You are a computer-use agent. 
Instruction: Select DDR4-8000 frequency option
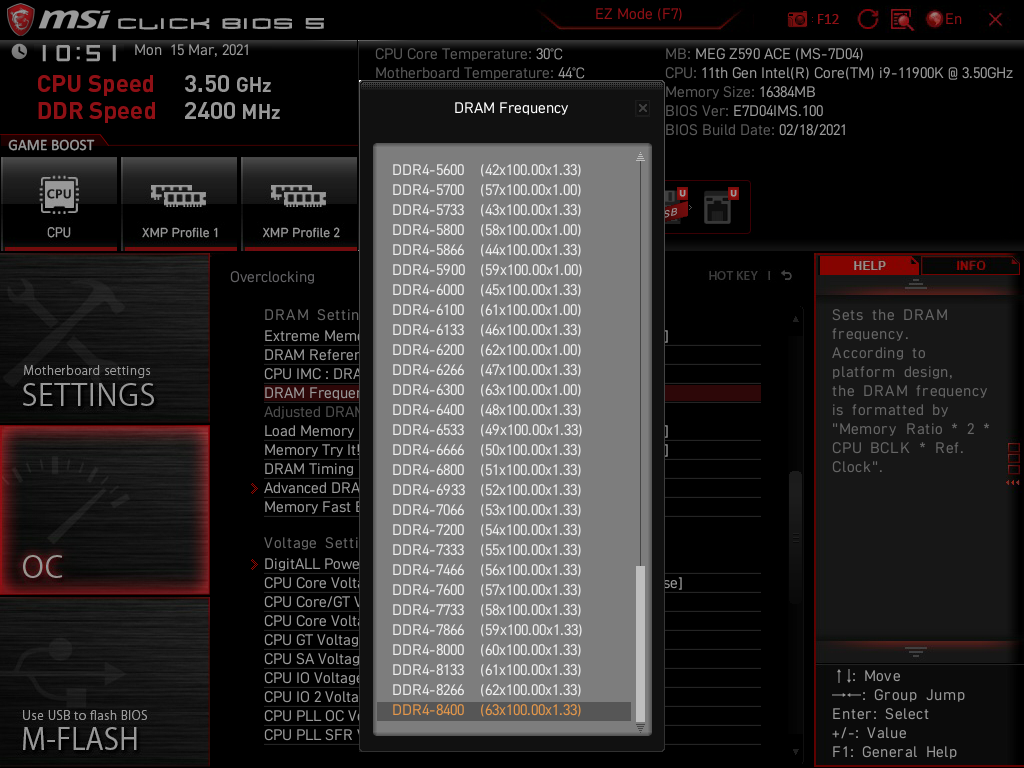(504, 650)
